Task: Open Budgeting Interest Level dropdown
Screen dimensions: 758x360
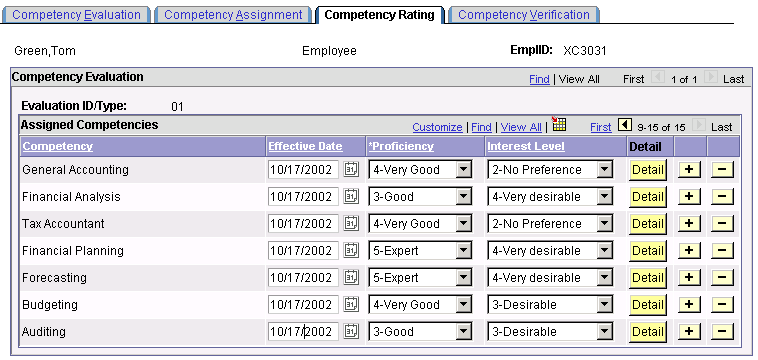Action: point(550,304)
